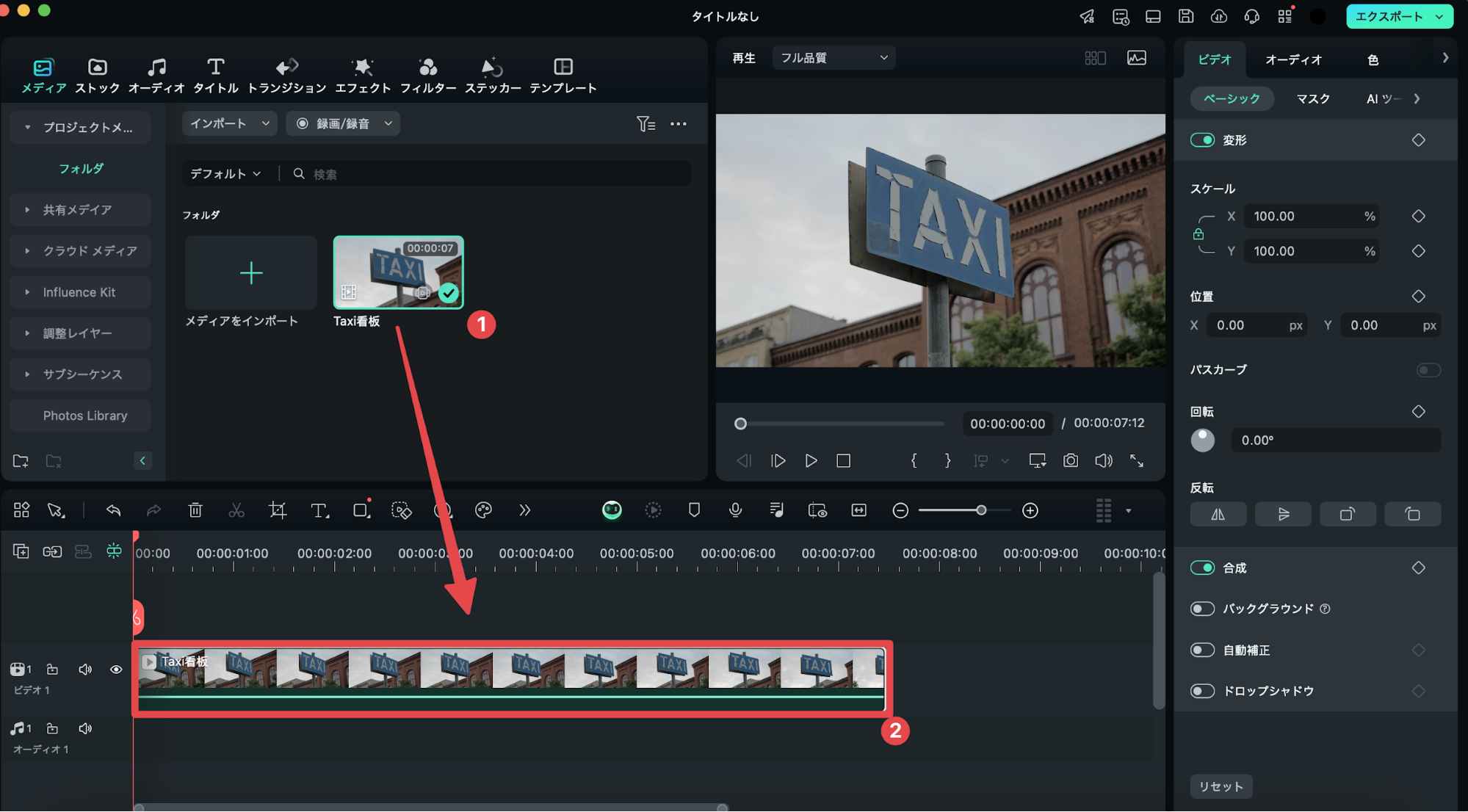Open the デフォルト sort dropdown
The image size is (1468, 812).
click(225, 173)
